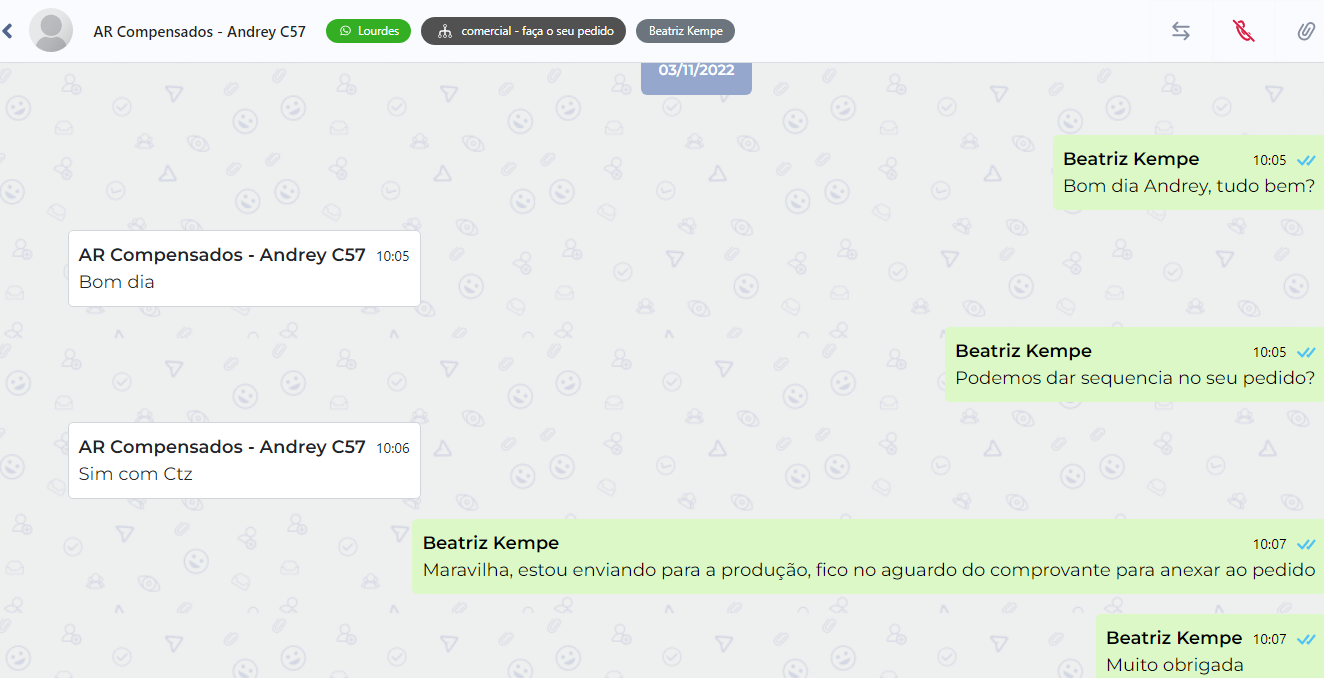Open the contact profile avatar
This screenshot has height=678, width=1324.
pyautogui.click(x=51, y=31)
